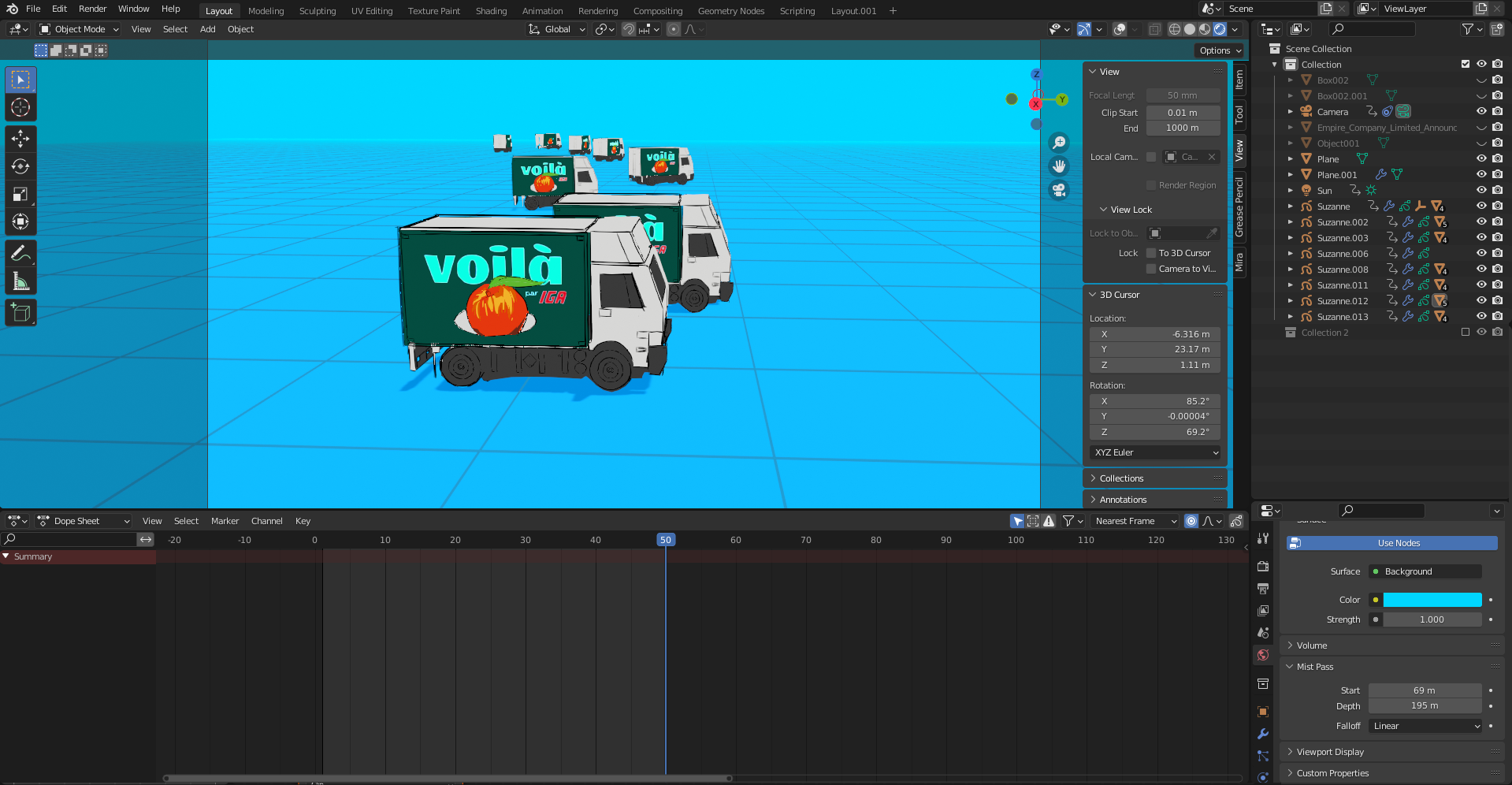Switch to the Geometry Nodes workspace tab
Viewport: 1512px width, 785px height.
(731, 11)
